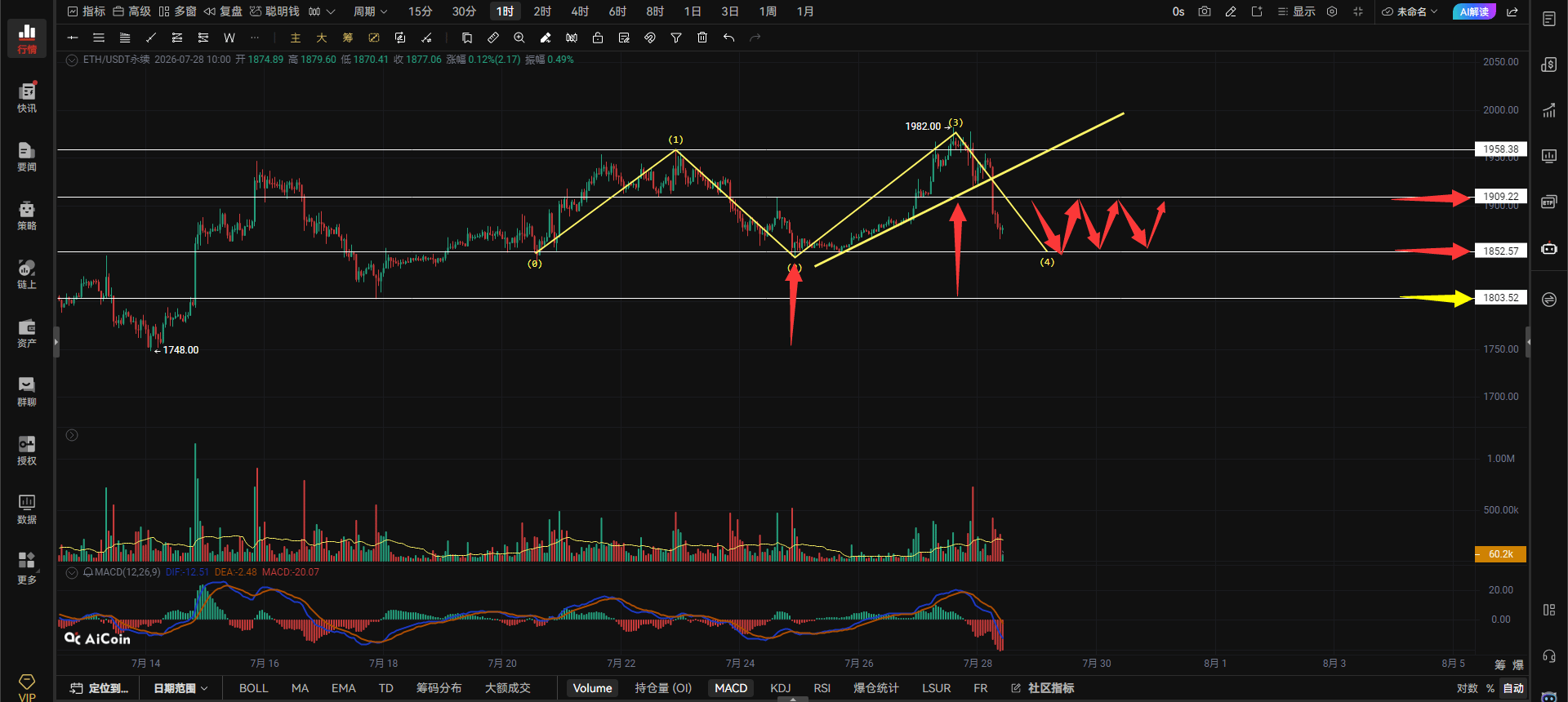Select the horizontal line drawing tool
This screenshot has width=1568, height=702.
click(x=73, y=38)
